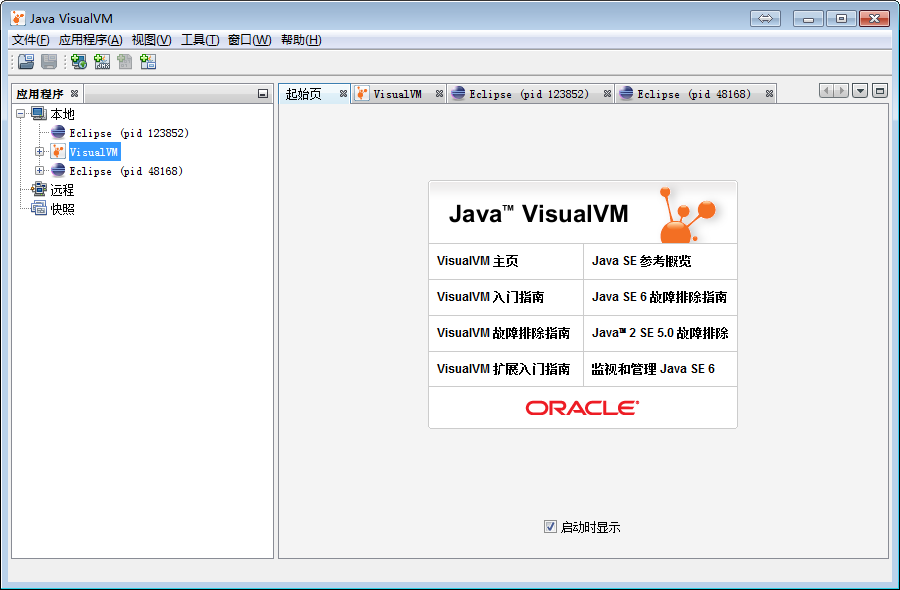Image resolution: width=900 pixels, height=590 pixels.
Task: Switch to Eclipse (pid 123852) tab
Action: point(529,94)
